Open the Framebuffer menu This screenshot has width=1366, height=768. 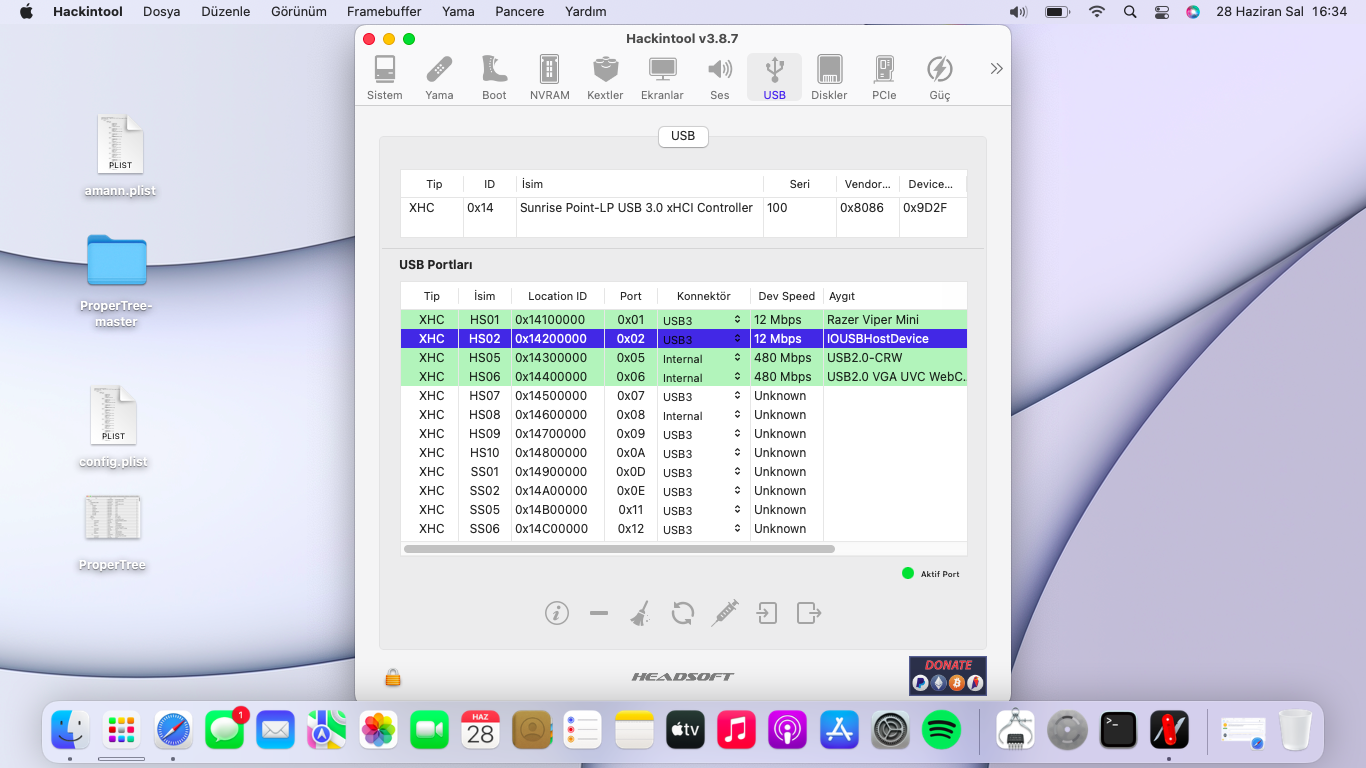point(384,12)
